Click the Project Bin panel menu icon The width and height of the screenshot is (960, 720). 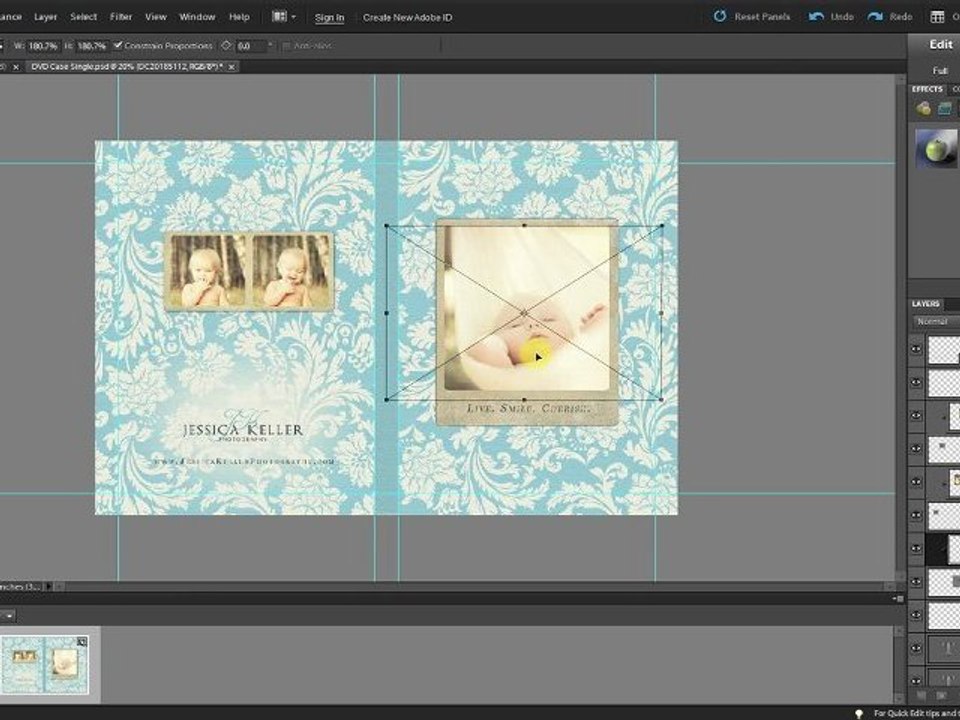point(898,598)
